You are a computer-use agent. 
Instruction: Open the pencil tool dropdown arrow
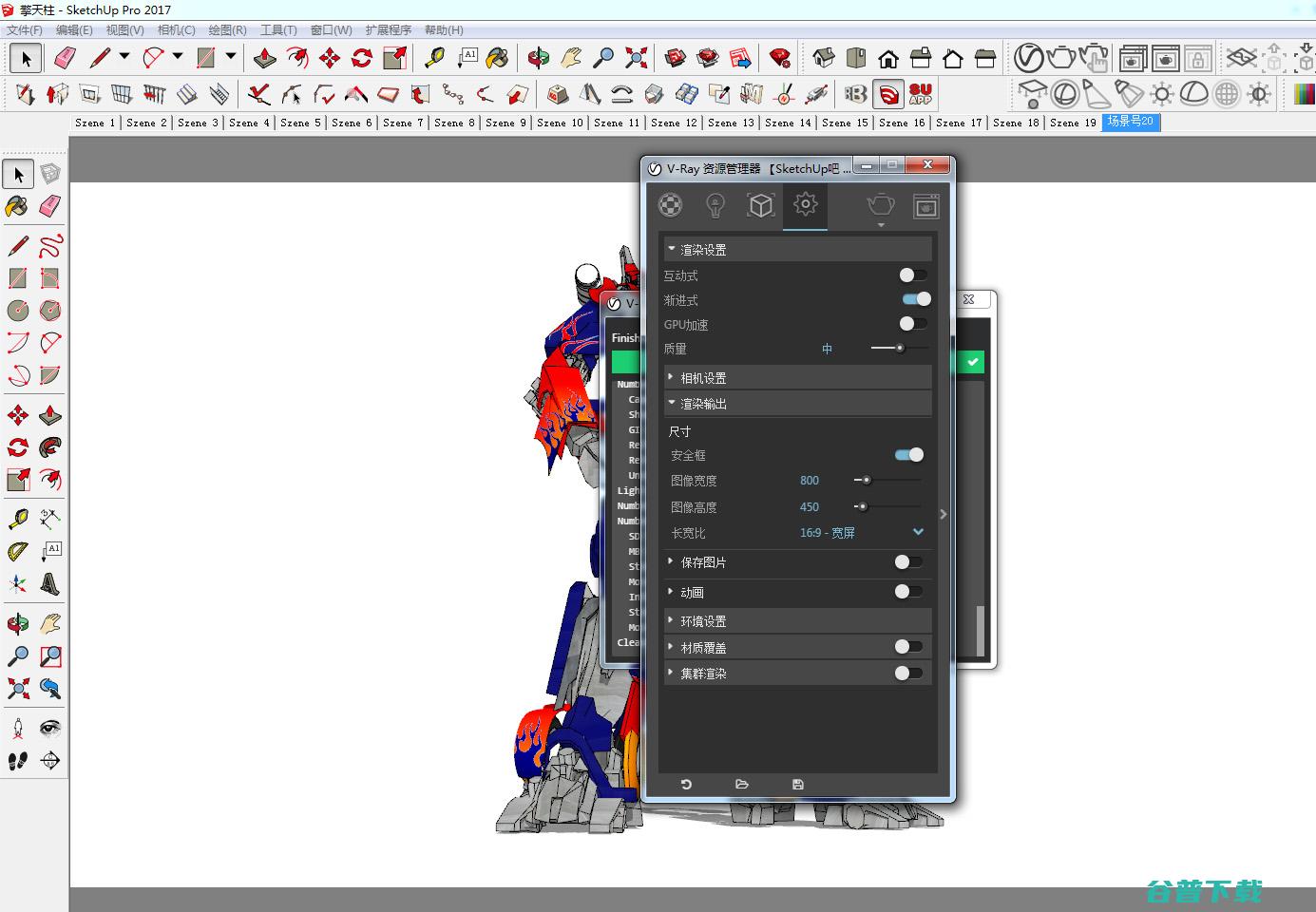[x=124, y=57]
